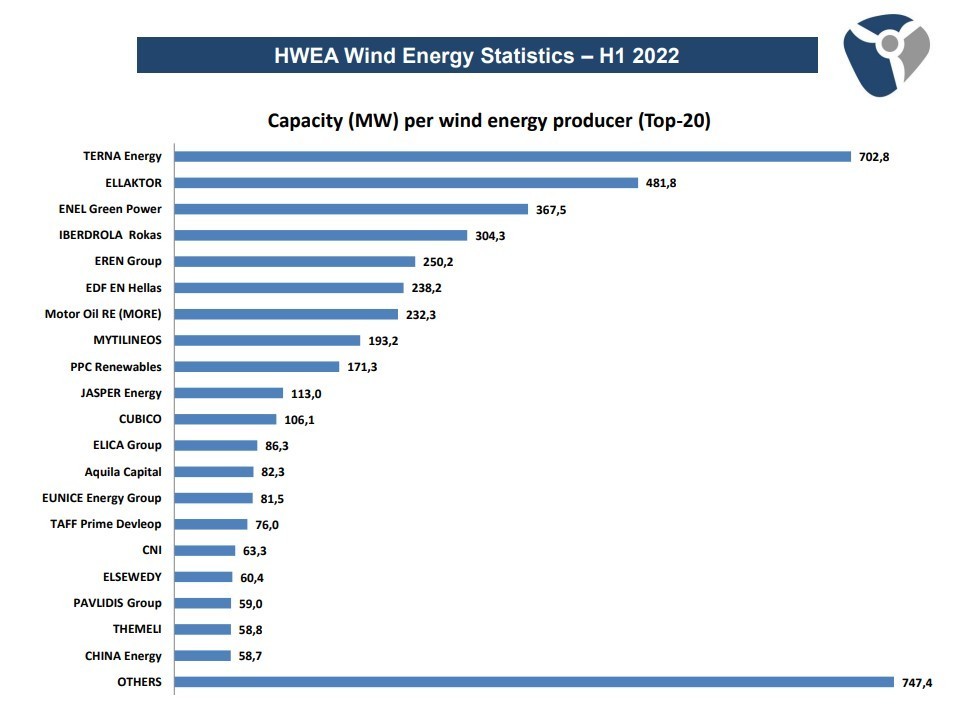Click the data value '106,1'
955x713 pixels.
coord(300,420)
